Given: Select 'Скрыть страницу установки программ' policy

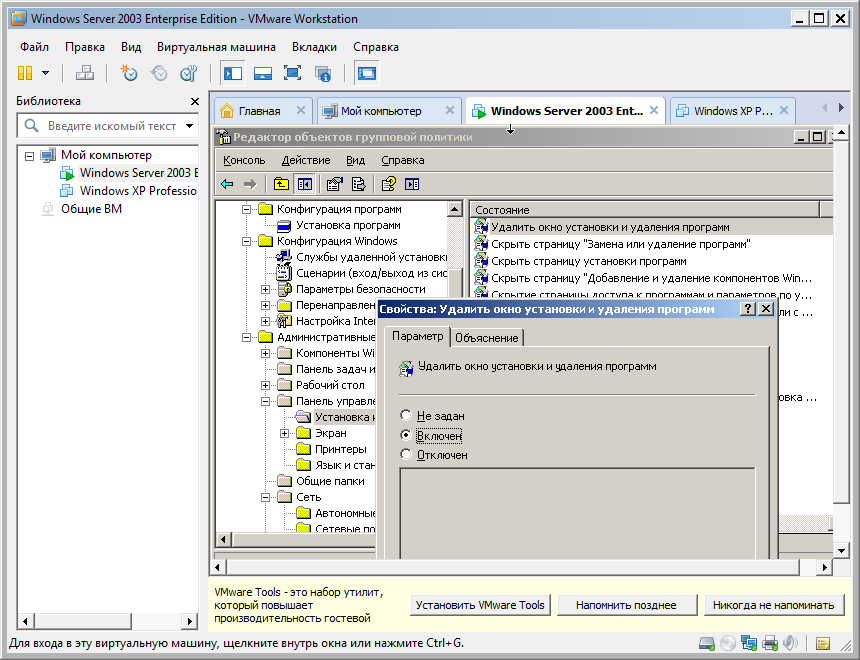Looking at the screenshot, I should 589,261.
